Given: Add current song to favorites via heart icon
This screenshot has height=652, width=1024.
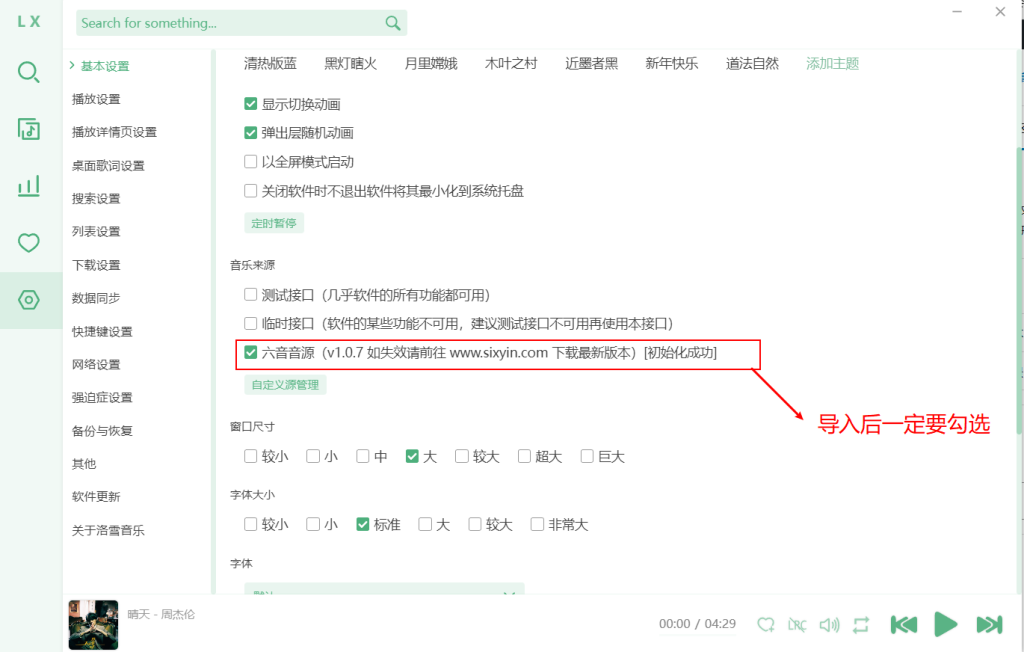Looking at the screenshot, I should (766, 624).
